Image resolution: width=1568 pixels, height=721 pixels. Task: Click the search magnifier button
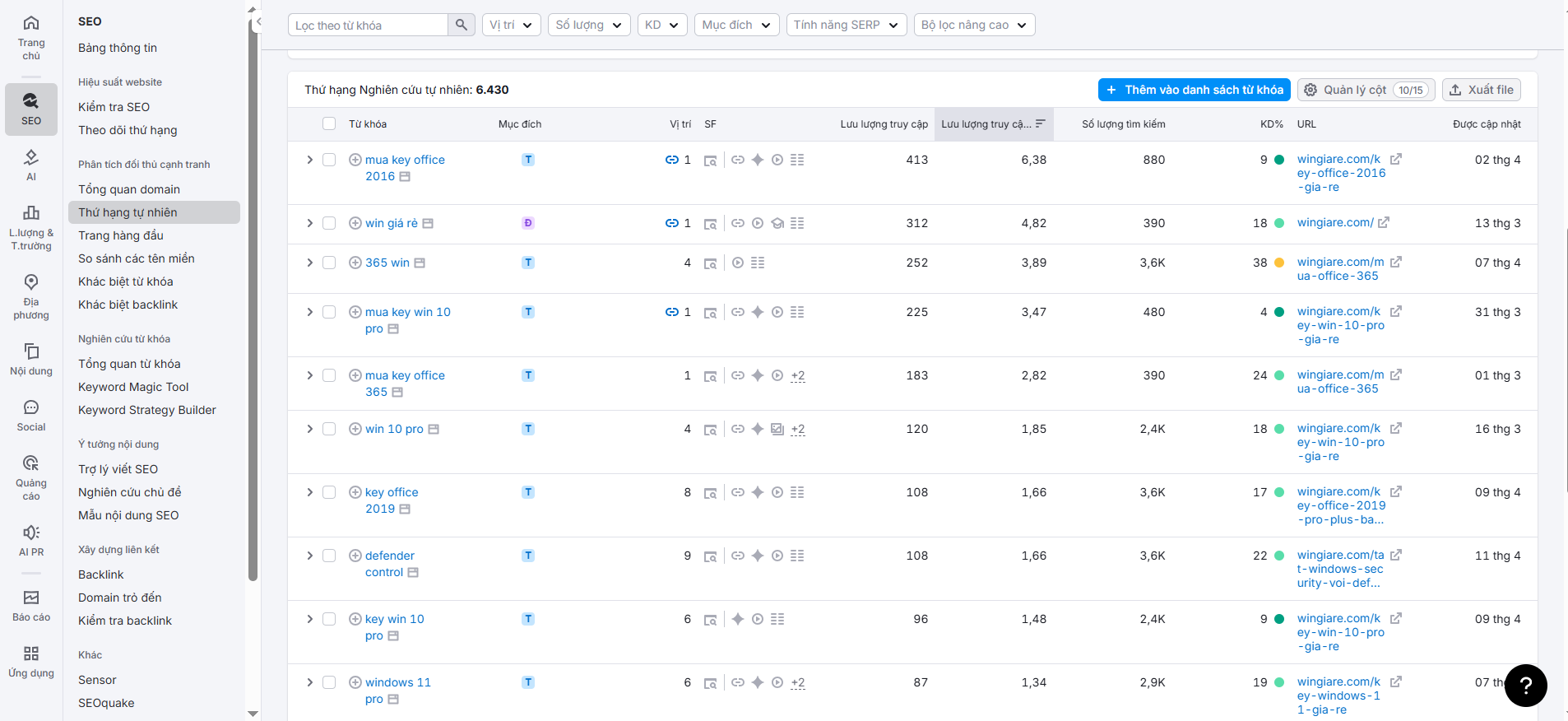click(462, 25)
